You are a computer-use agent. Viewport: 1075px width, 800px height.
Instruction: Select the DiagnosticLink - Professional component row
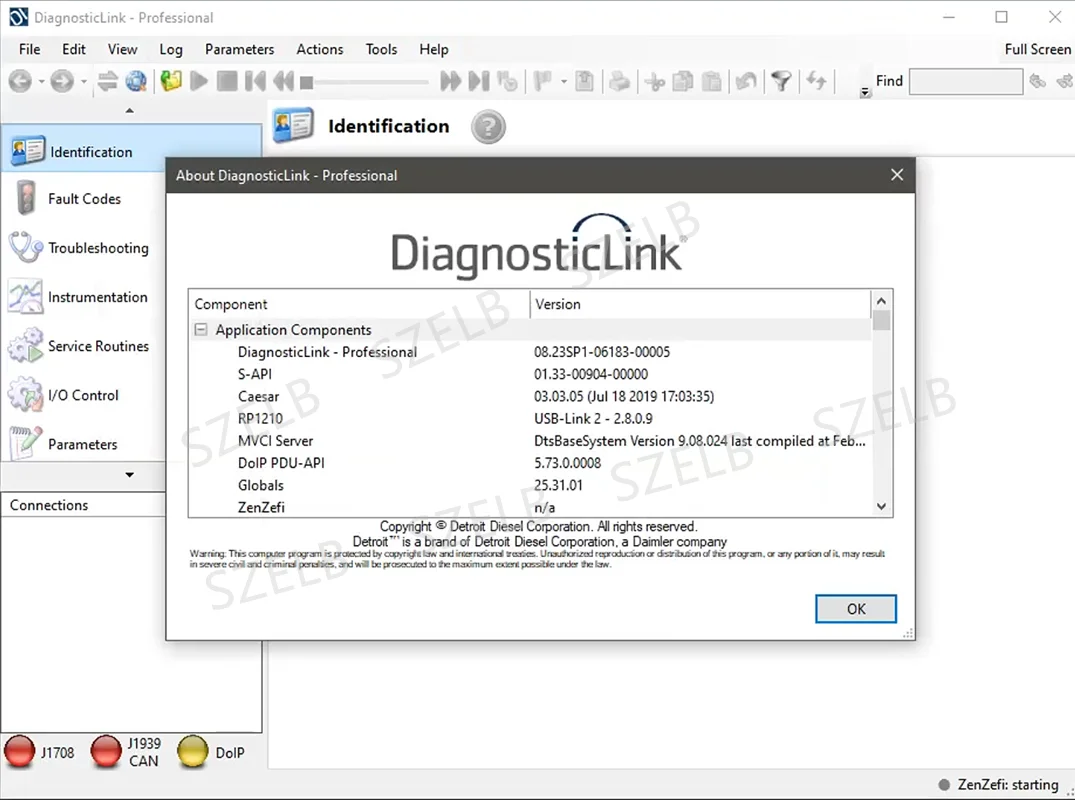pos(529,352)
